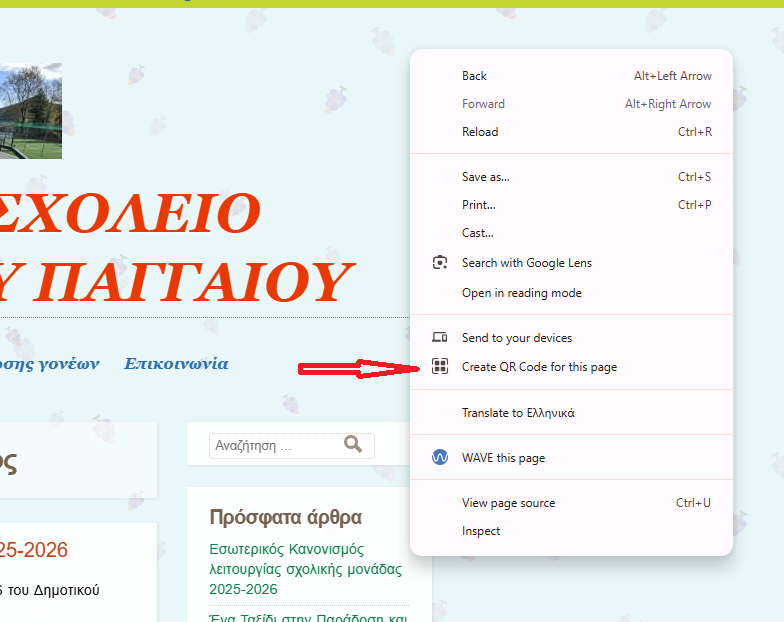Viewport: 784px width, 622px height.
Task: Choose View page source
Action: pyautogui.click(x=508, y=503)
